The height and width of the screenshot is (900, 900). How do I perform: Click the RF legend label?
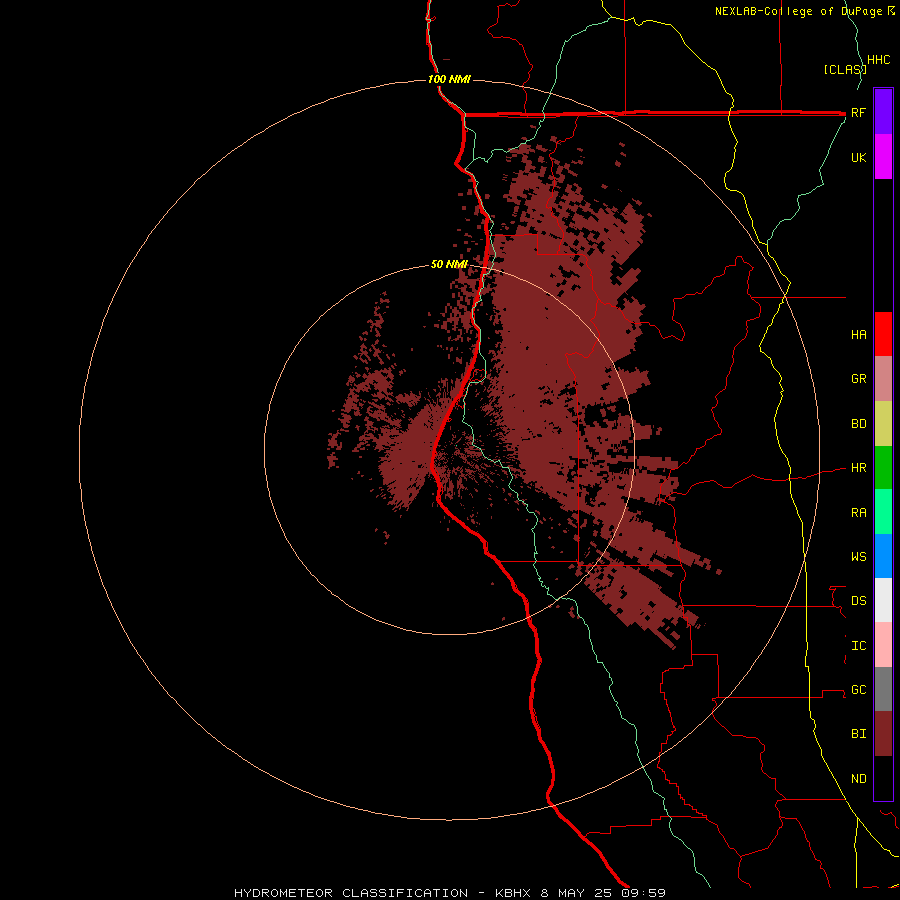tap(858, 112)
